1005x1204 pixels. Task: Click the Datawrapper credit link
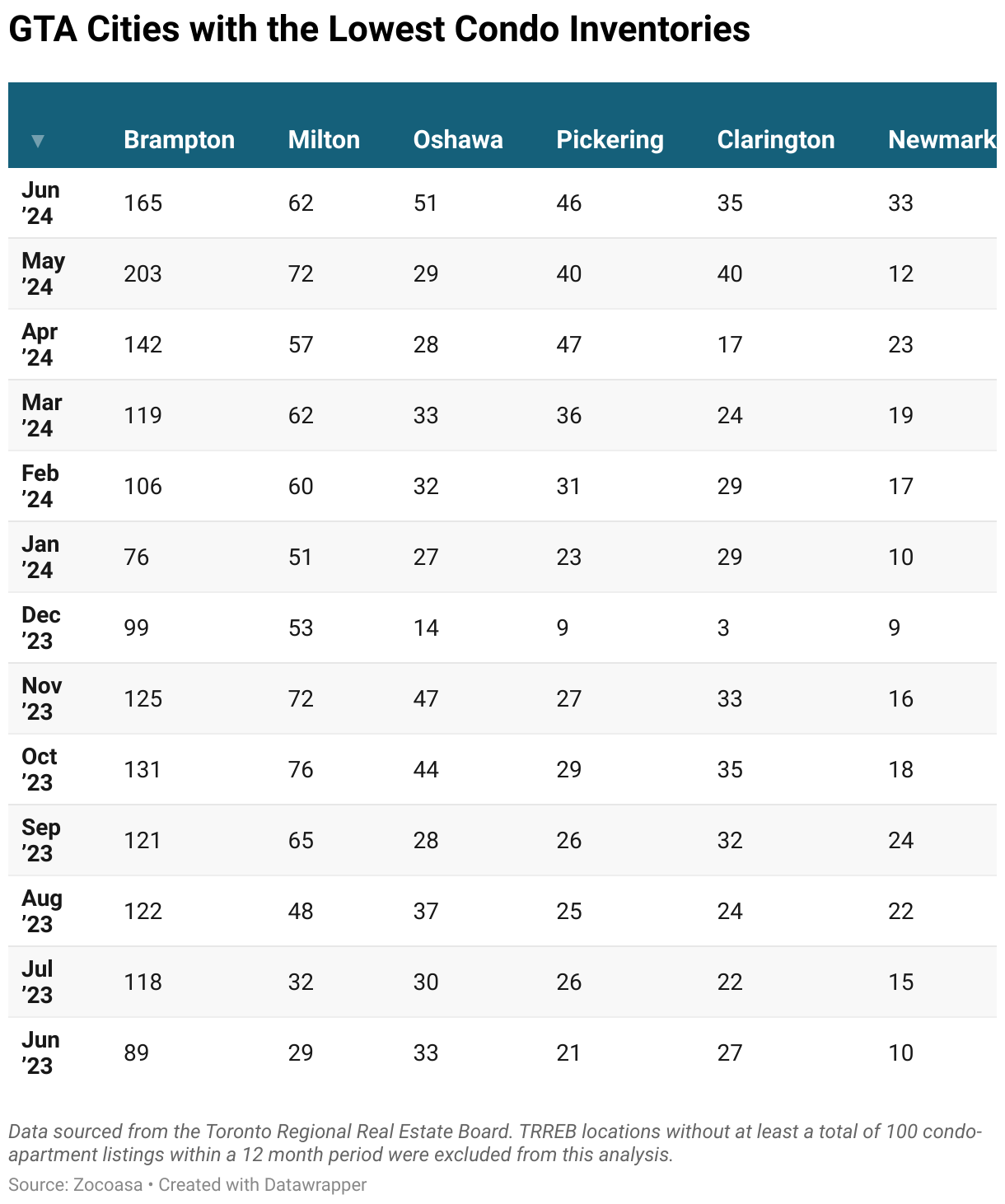tap(262, 1184)
